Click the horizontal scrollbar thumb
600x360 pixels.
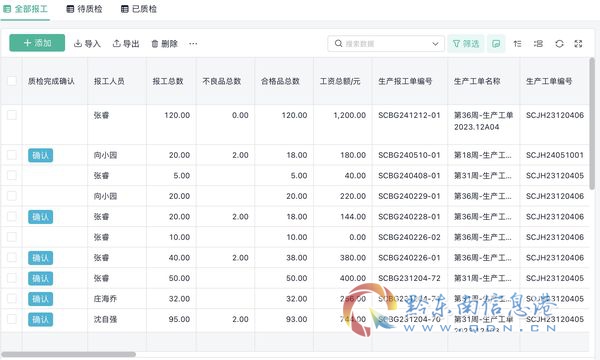click(68, 354)
